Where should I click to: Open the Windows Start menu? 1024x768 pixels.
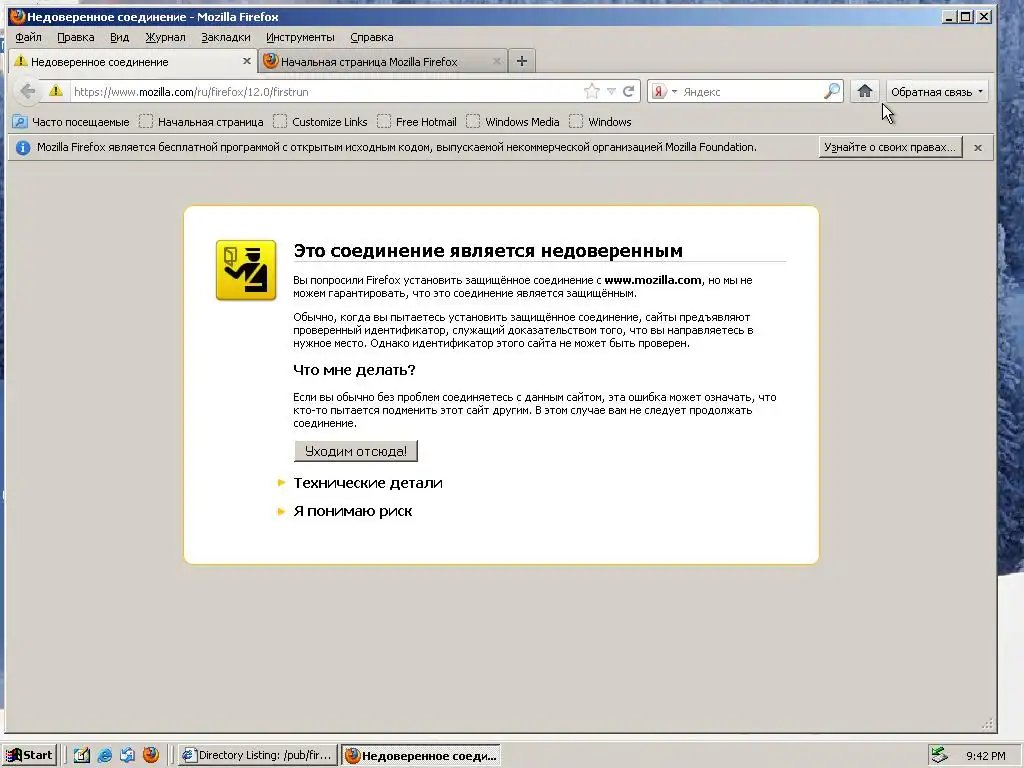click(x=29, y=755)
